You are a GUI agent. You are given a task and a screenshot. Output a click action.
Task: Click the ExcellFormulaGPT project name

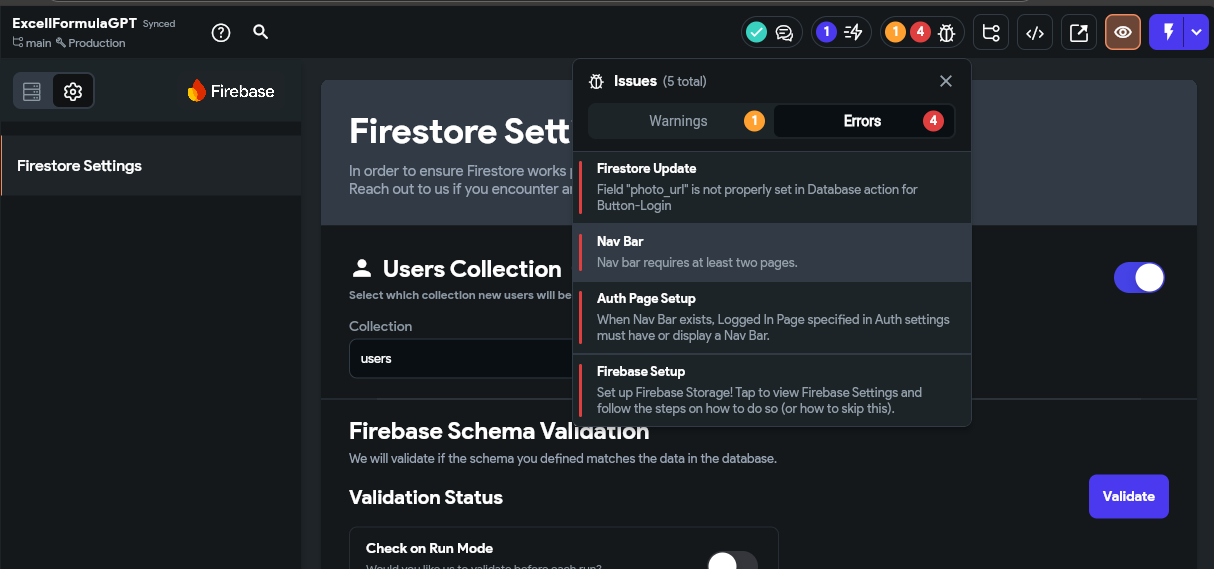tap(74, 23)
